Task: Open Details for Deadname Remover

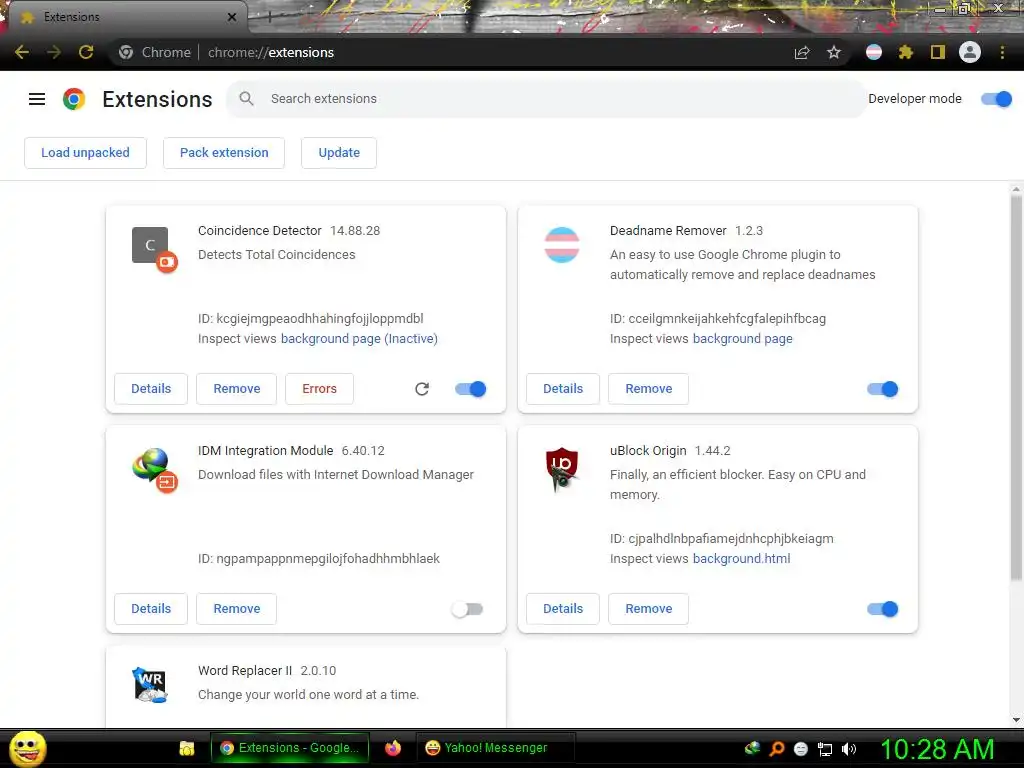Action: pyautogui.click(x=563, y=389)
